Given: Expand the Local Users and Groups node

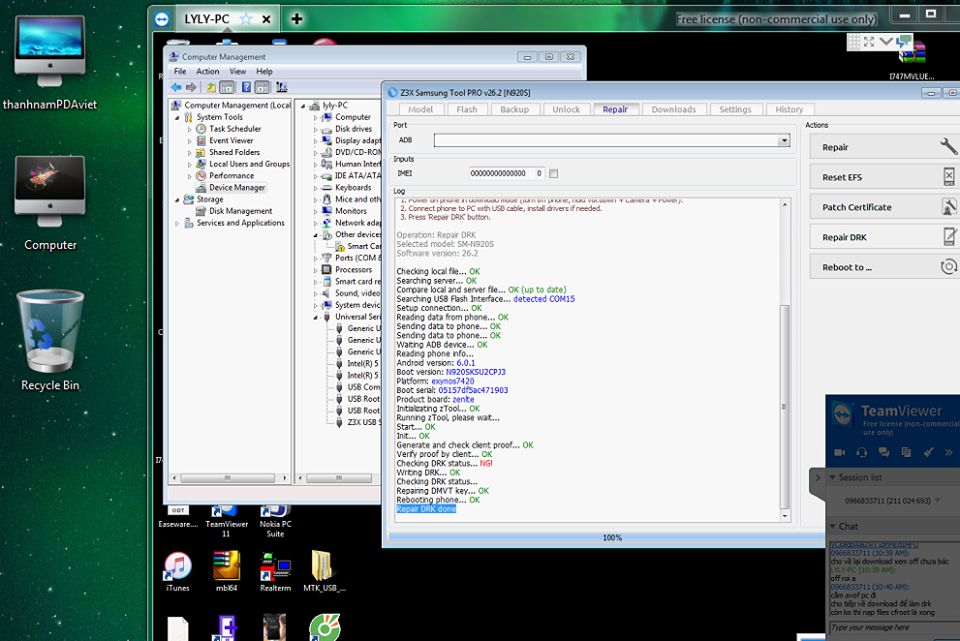Looking at the screenshot, I should (189, 164).
